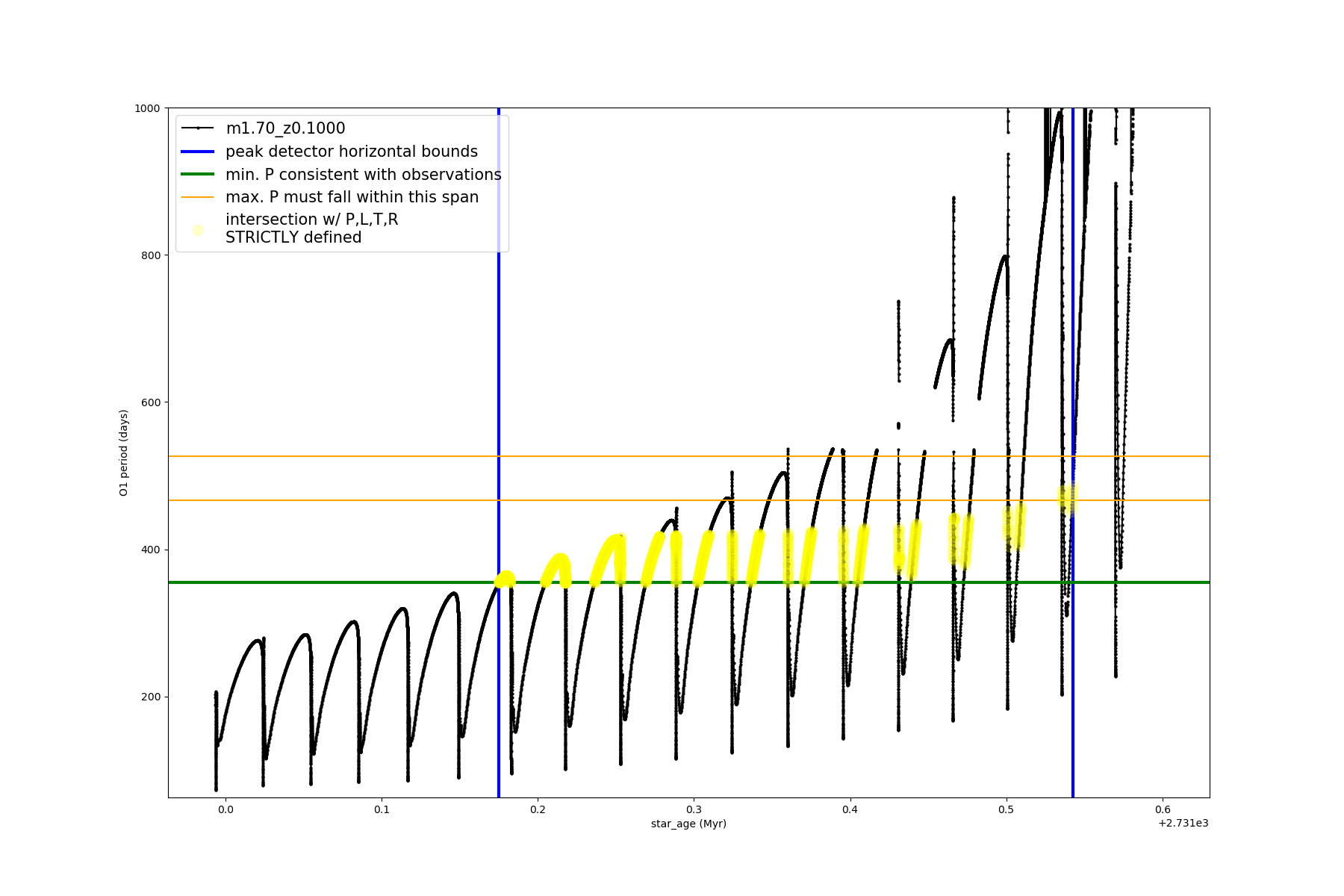The image size is (1344, 896).
Task: Click 'min. P consistent with observations' legend entry
Action: coord(364,175)
